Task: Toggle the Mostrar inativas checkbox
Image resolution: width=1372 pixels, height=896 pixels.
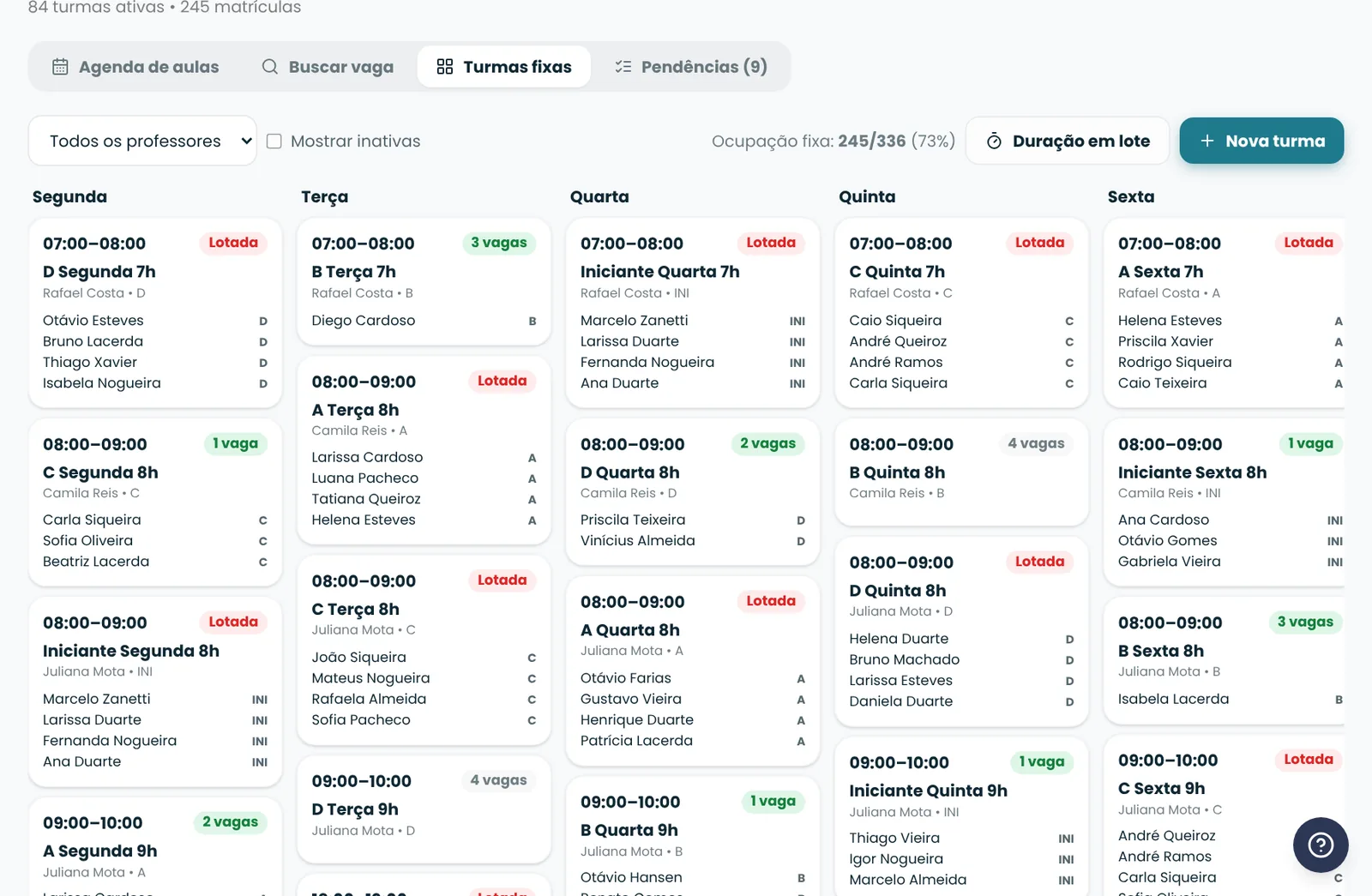Action: click(274, 141)
